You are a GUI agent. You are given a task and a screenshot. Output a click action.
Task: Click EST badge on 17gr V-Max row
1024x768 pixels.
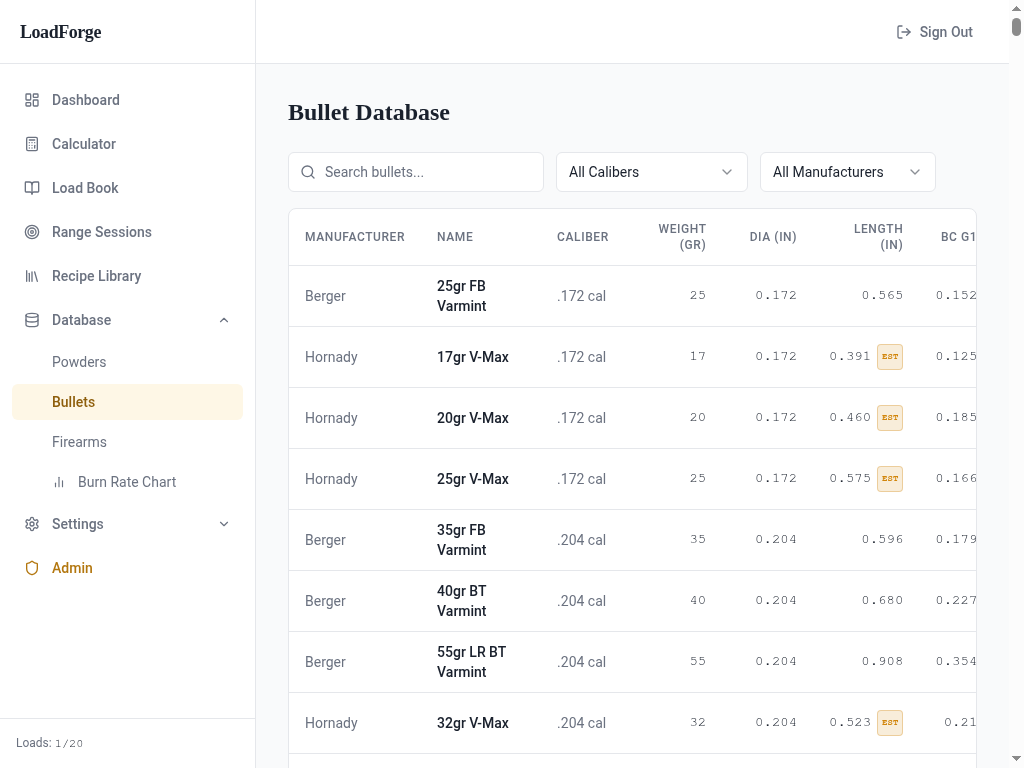coord(889,357)
